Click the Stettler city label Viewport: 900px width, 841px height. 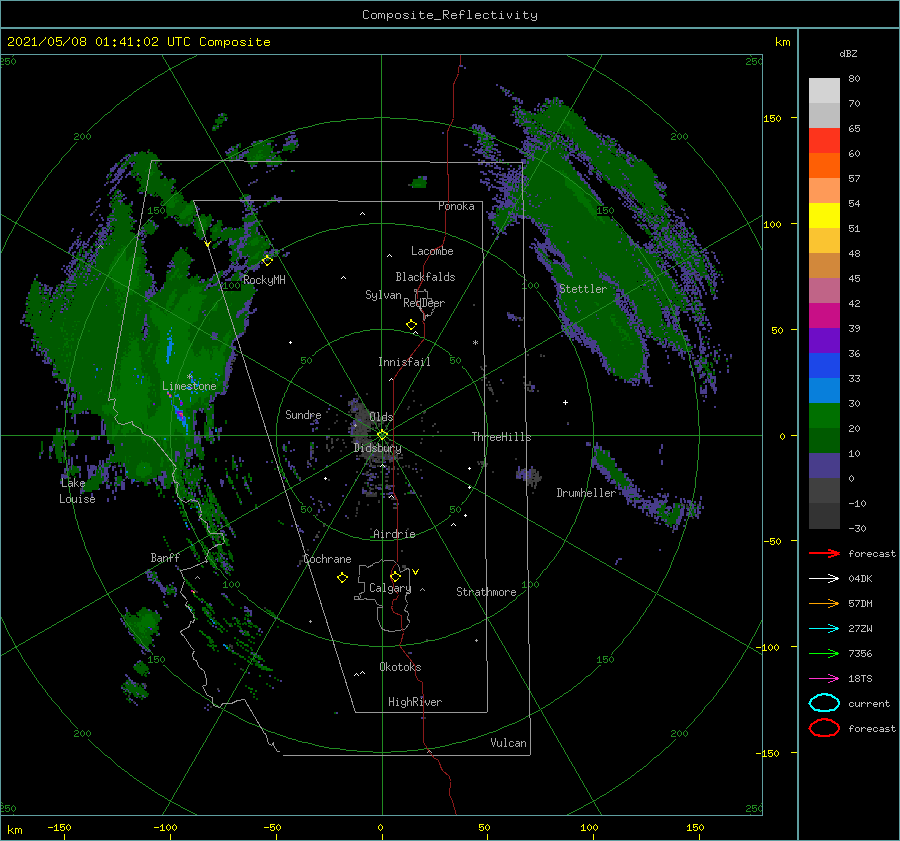pyautogui.click(x=583, y=289)
